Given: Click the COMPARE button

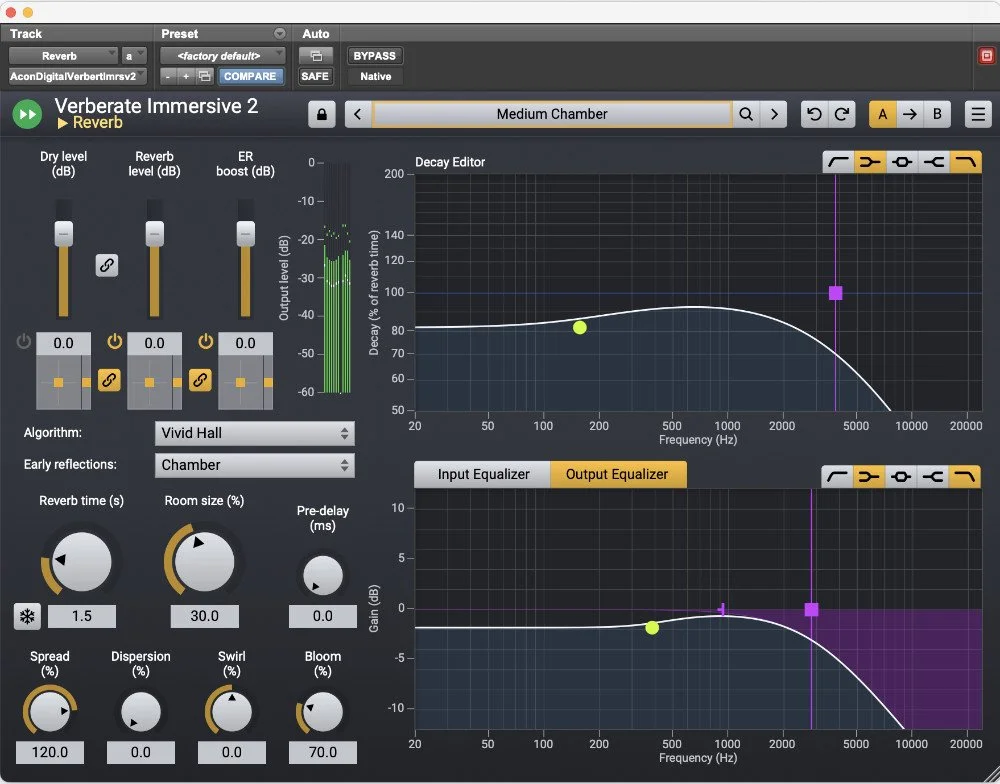Looking at the screenshot, I should [250, 76].
